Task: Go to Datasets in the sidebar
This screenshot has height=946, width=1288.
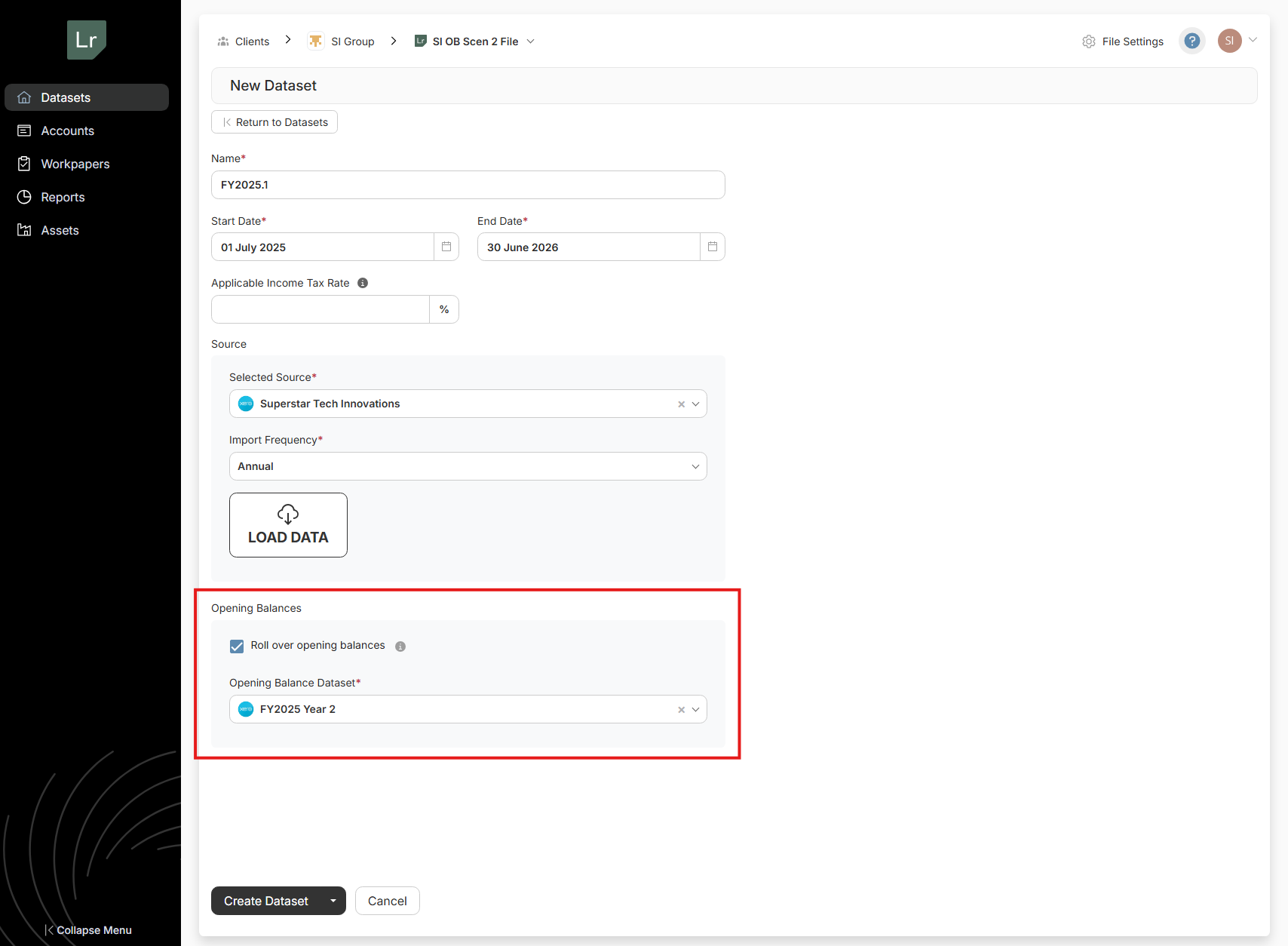Action: 87,97
